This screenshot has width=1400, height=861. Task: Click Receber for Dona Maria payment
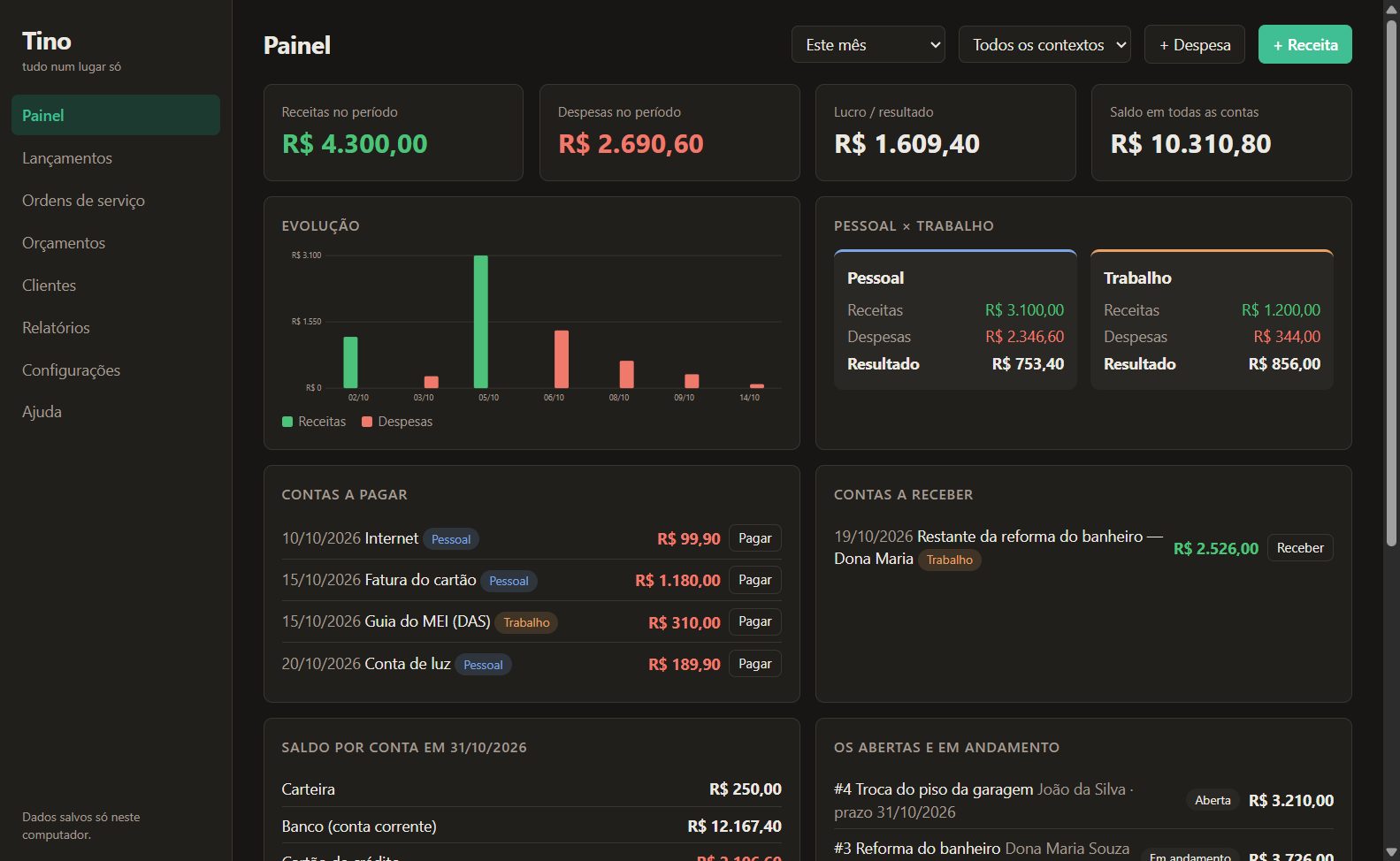pos(1300,548)
